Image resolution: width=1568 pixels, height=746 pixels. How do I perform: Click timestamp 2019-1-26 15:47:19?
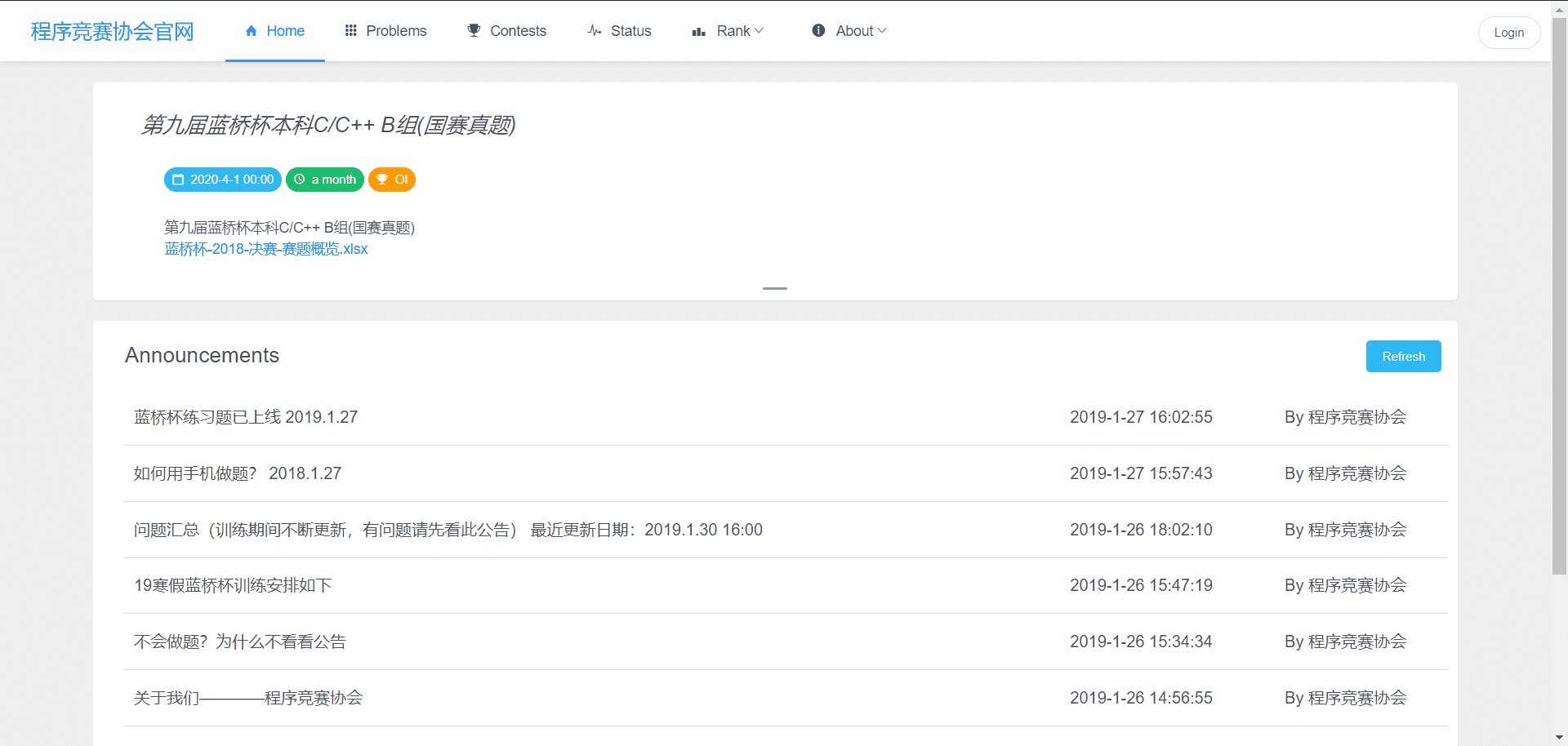[x=1141, y=585]
